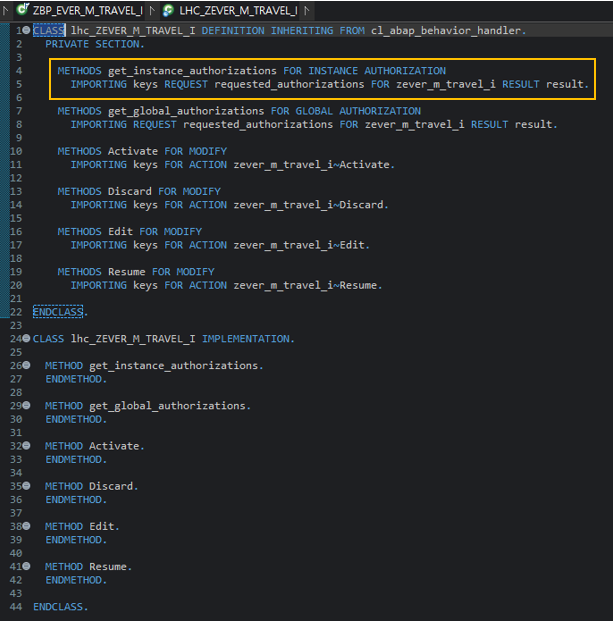Click cl_abap_behavior_handler superclass name
This screenshot has width=613, height=621.
click(445, 30)
